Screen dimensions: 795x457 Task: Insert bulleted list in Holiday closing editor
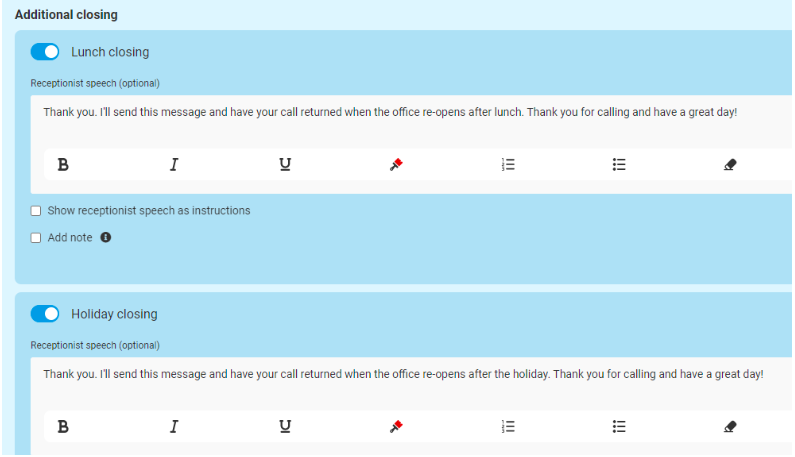[x=619, y=427]
